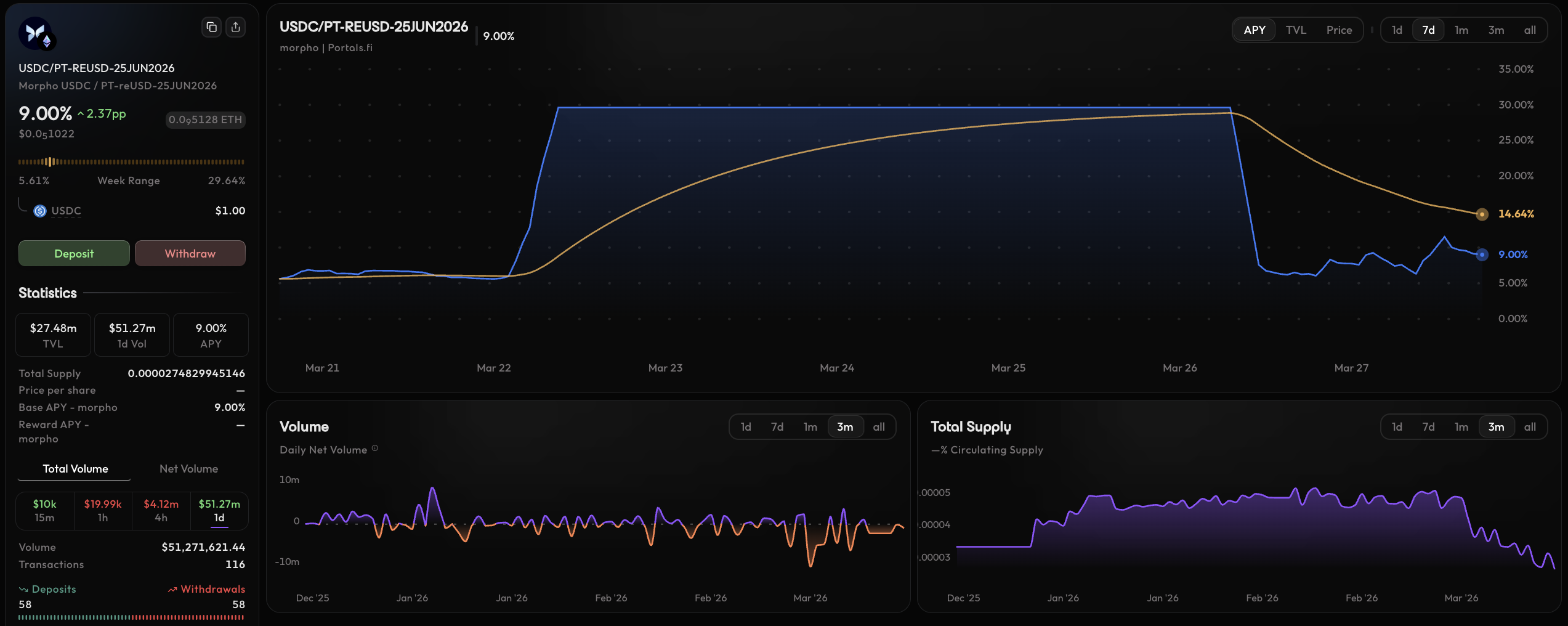Click the info icon next to Daily Net Volume

[x=375, y=449]
